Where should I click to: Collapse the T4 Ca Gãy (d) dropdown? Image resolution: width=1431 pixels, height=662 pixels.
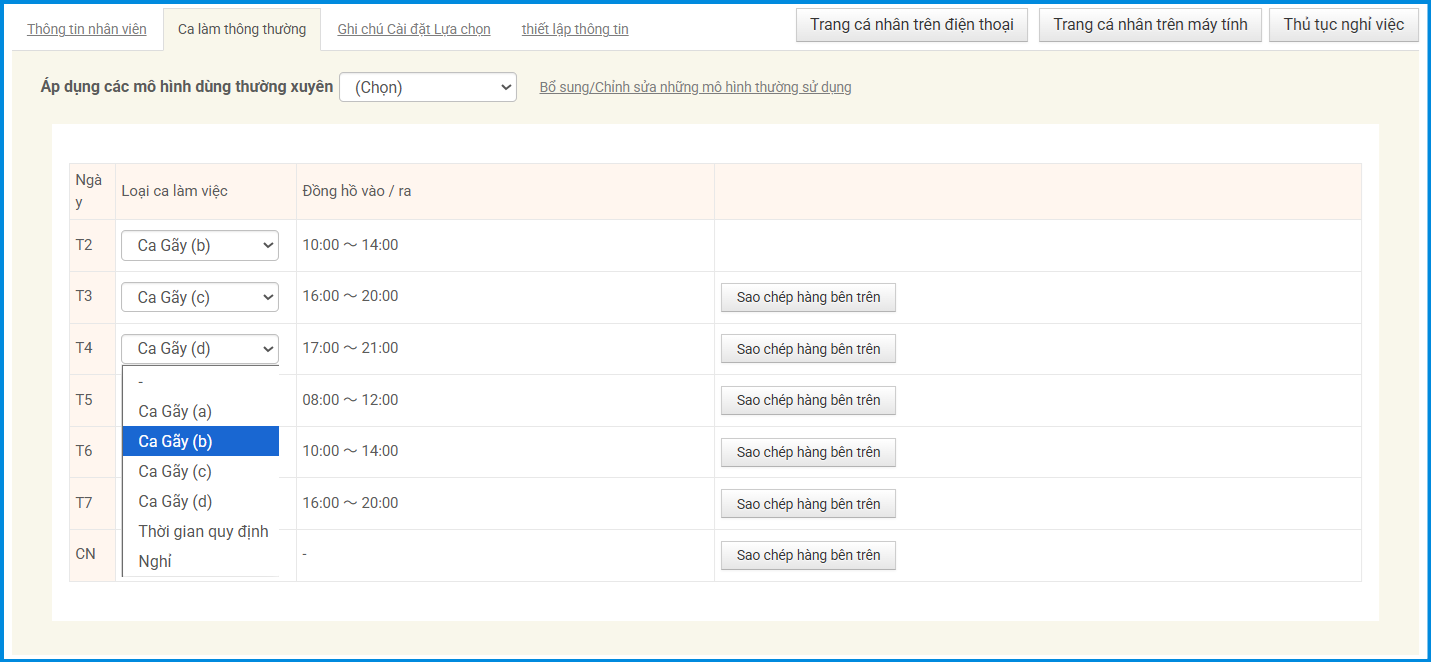tap(200, 349)
